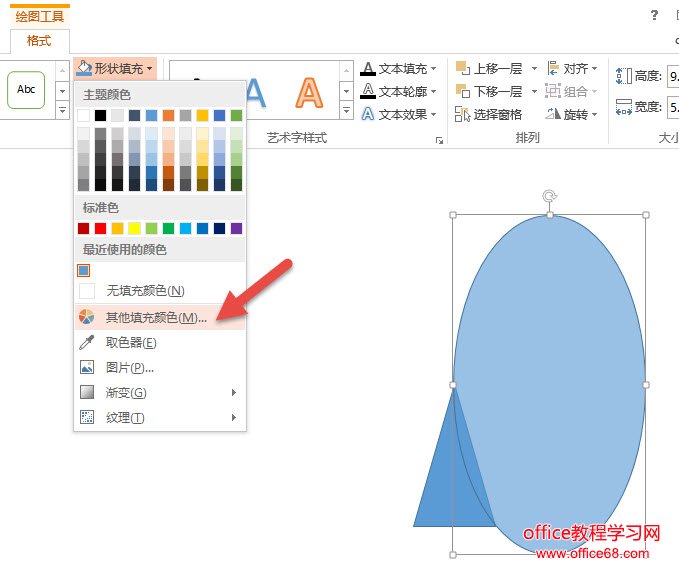
Task: Expand the texture submenu arrow
Action: (234, 418)
